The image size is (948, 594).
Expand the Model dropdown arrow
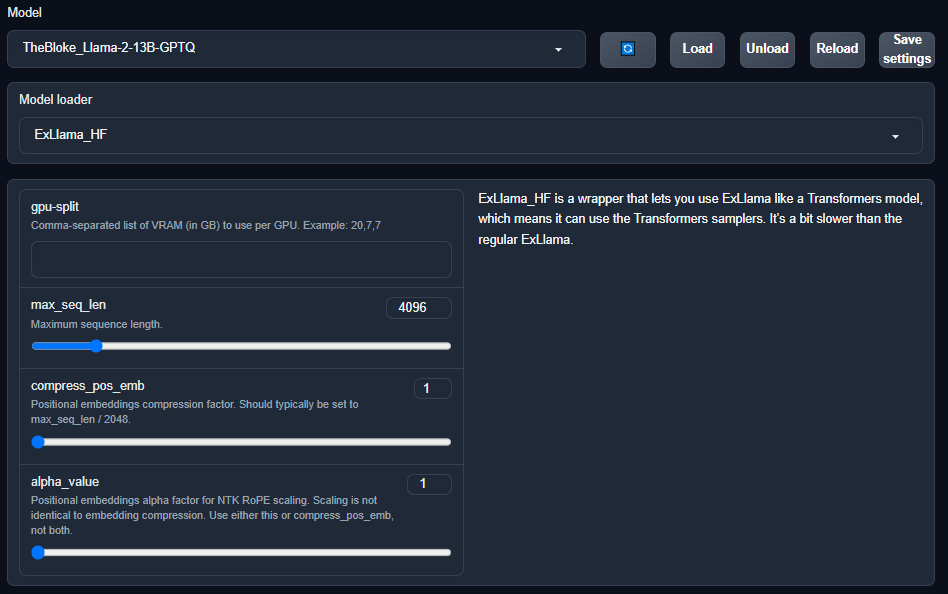(558, 49)
